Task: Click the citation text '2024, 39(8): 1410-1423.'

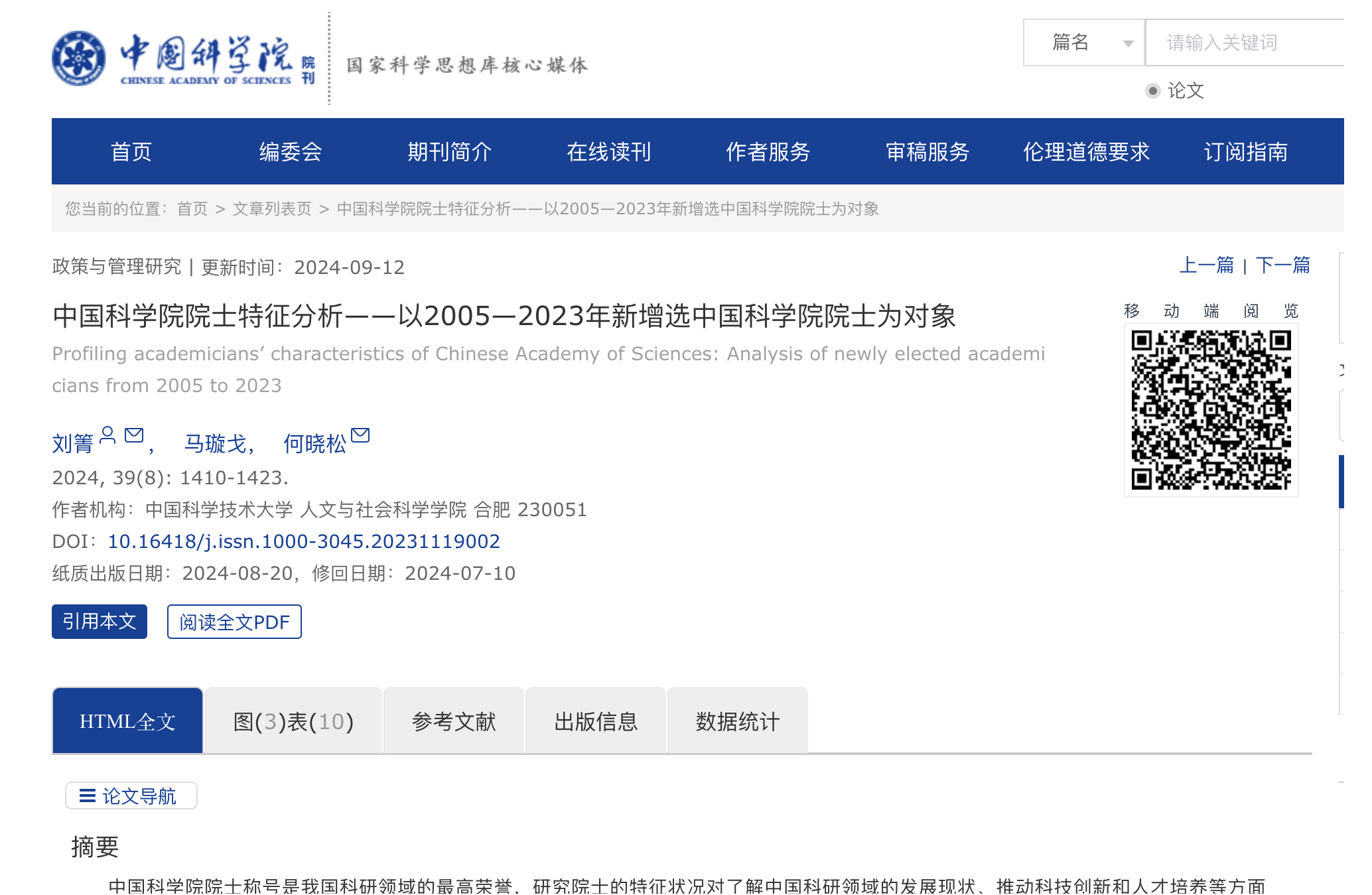Action: point(171,478)
